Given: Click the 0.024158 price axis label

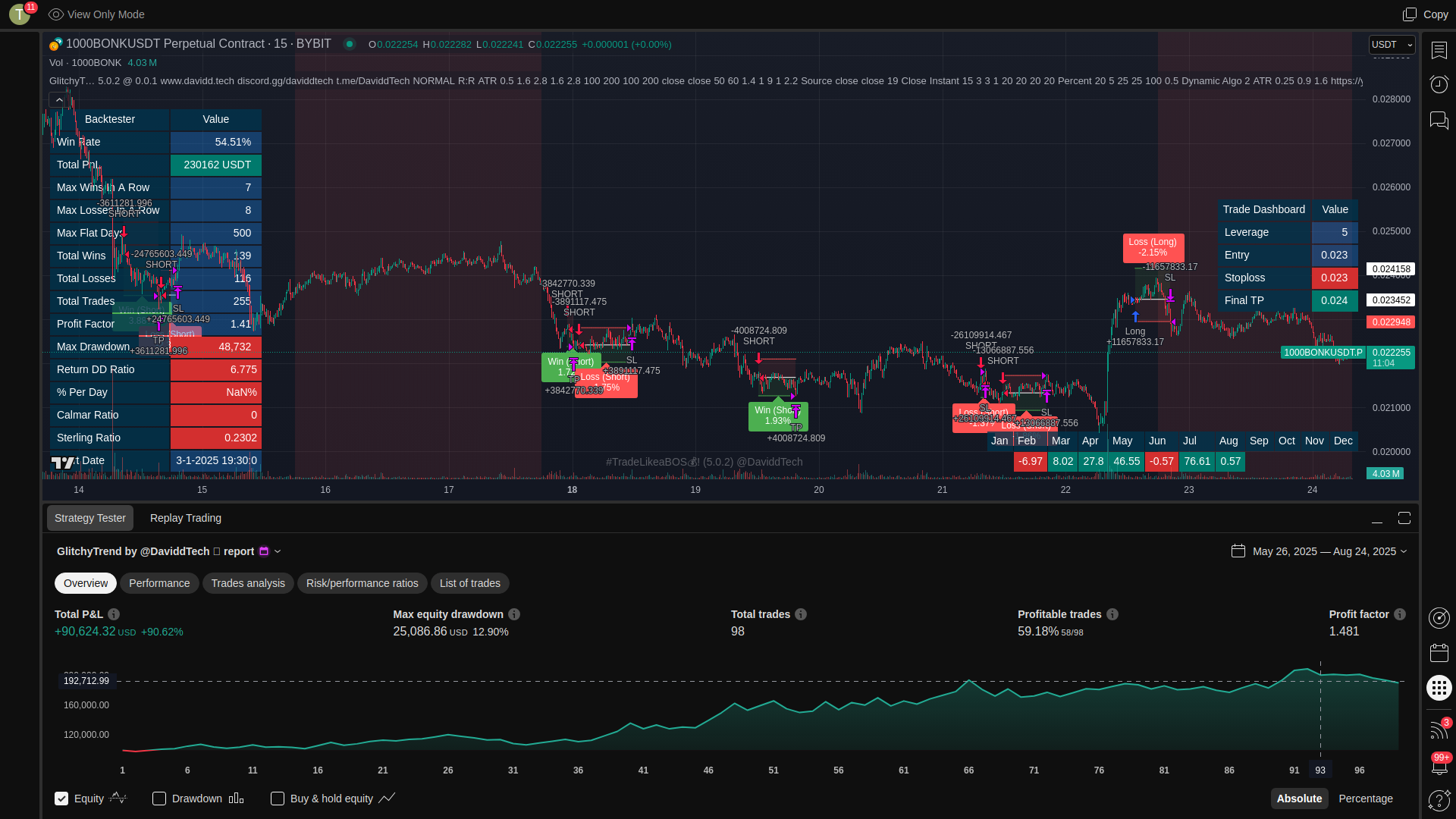Looking at the screenshot, I should (1391, 269).
